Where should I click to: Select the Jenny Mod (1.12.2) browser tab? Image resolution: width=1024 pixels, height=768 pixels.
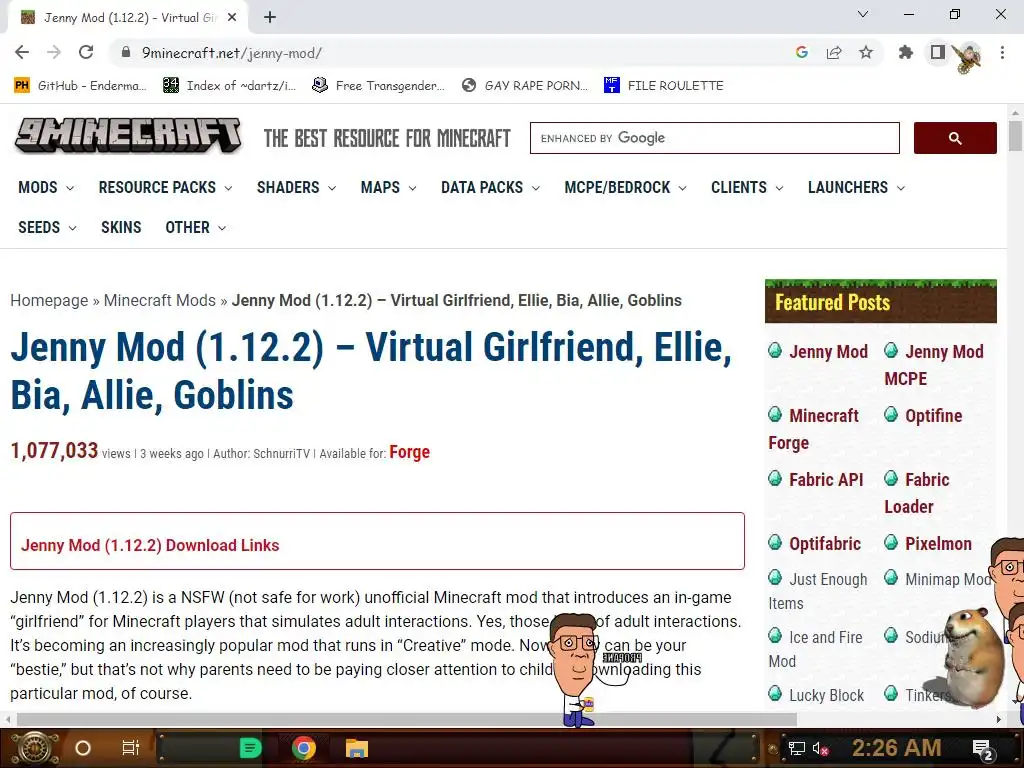click(127, 18)
